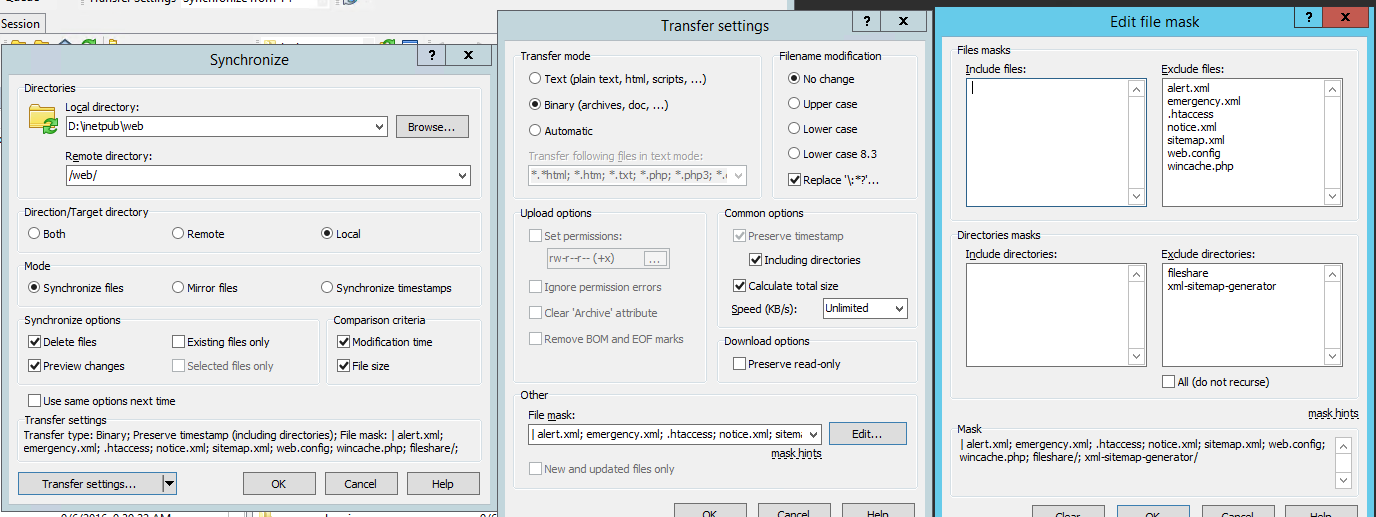Close the Synchronize dialog with X
The image size is (1376, 517).
468,57
